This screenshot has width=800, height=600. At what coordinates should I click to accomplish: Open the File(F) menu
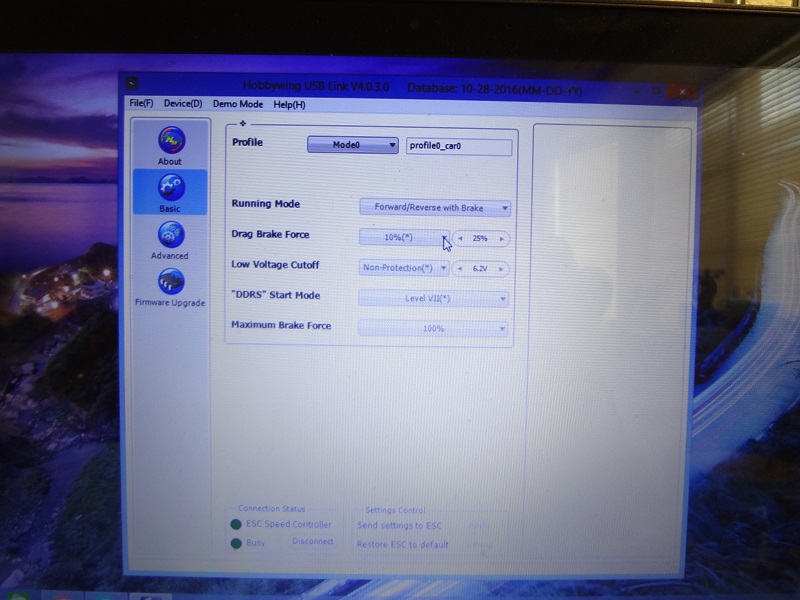point(141,103)
